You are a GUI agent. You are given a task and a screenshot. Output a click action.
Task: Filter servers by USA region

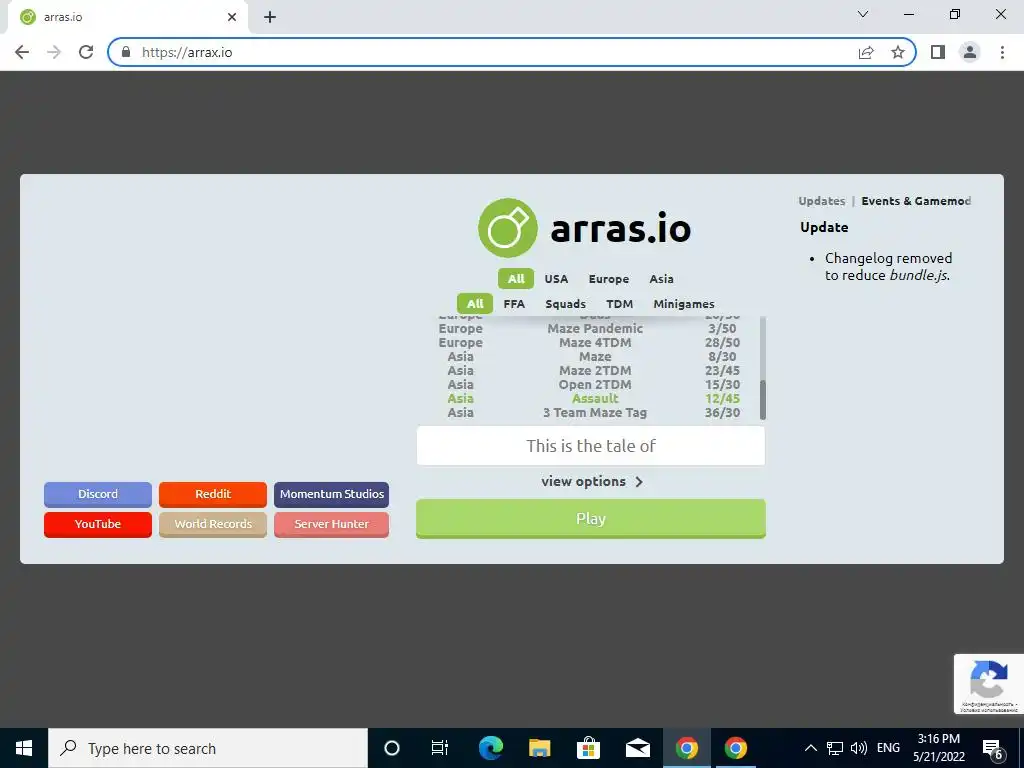point(556,279)
